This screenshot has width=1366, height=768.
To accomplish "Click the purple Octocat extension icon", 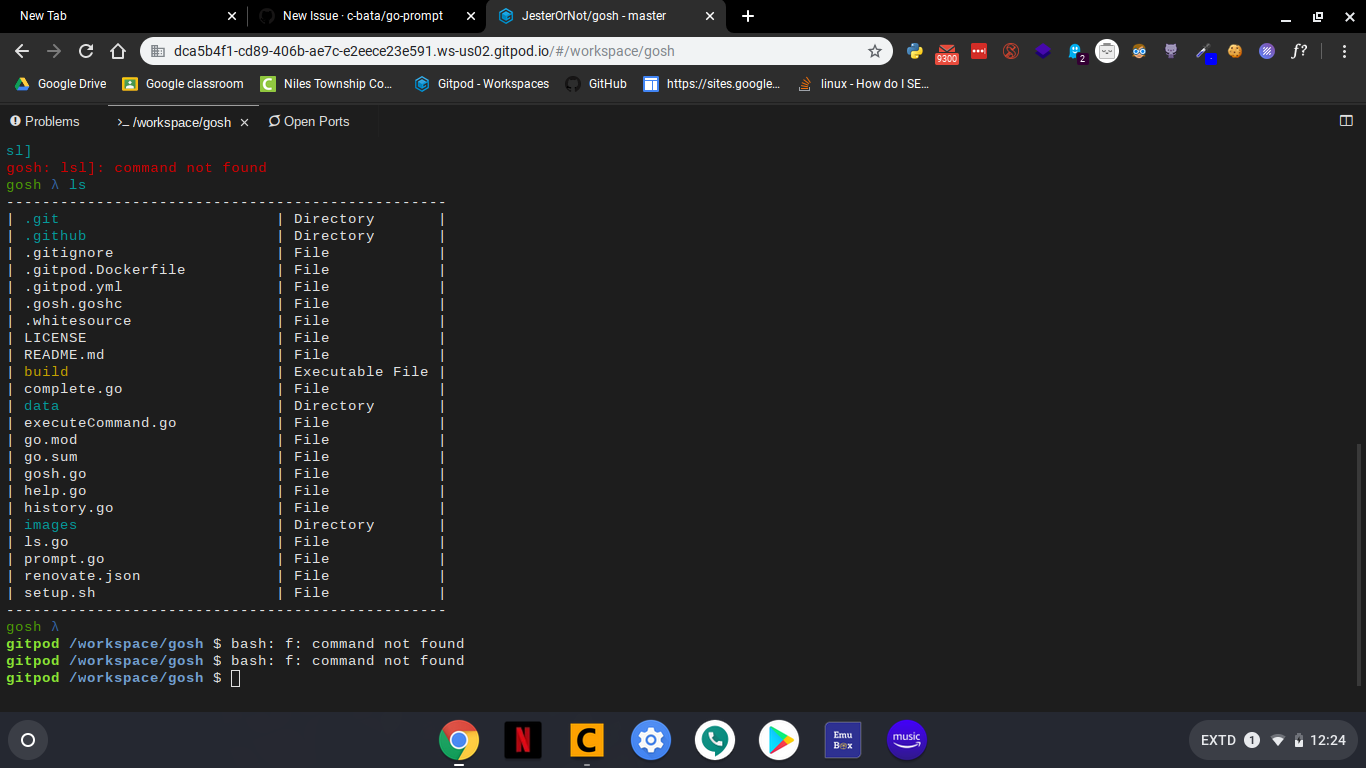I will click(x=1171, y=51).
